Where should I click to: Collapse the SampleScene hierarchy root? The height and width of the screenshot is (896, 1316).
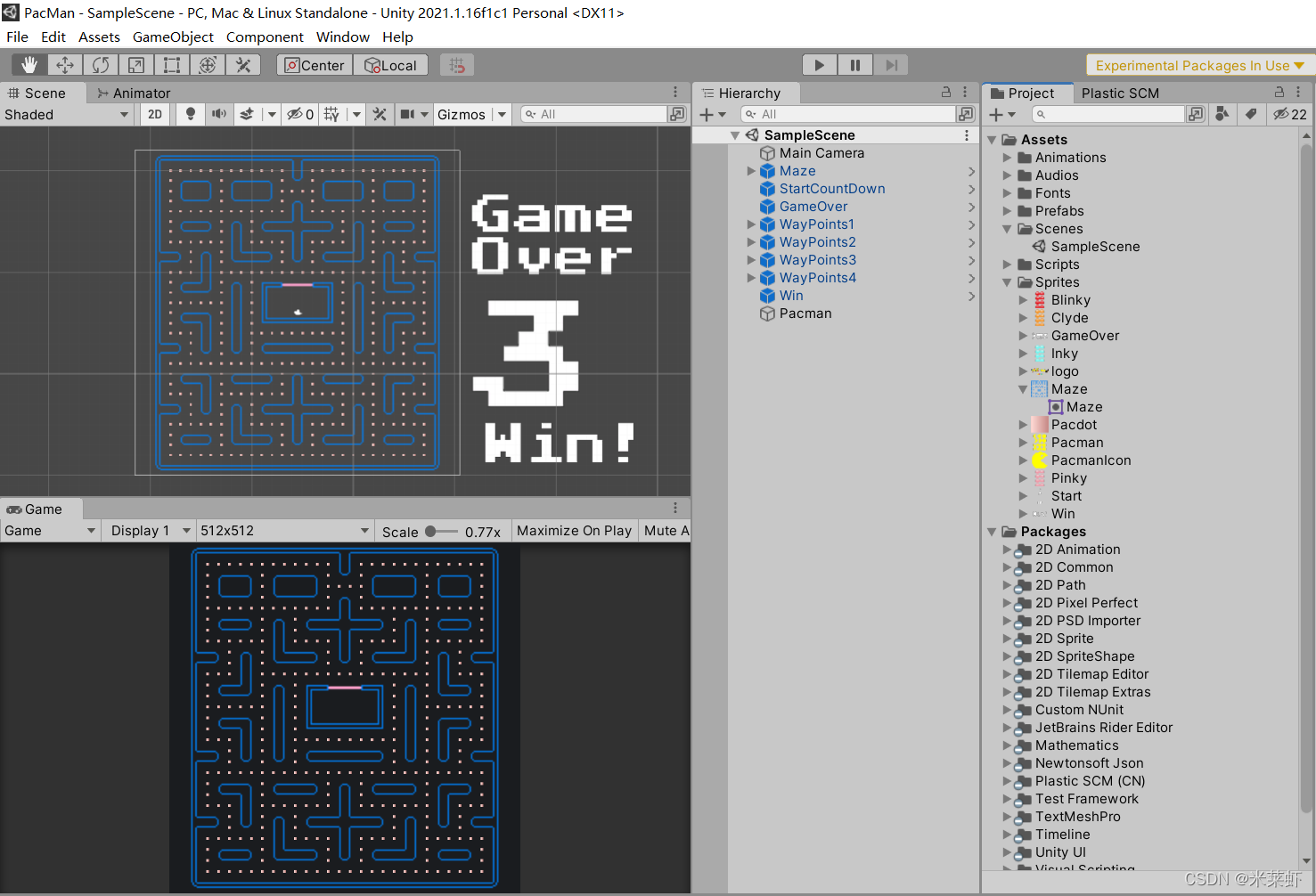735,135
